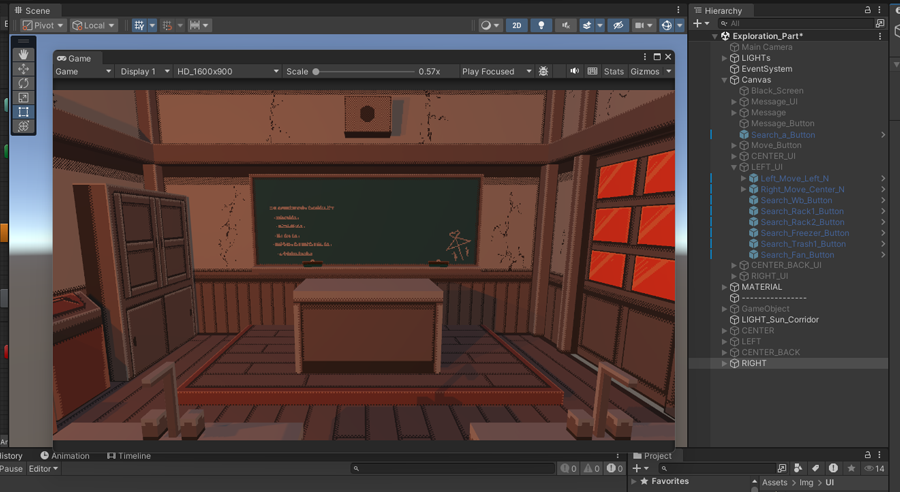900x492 pixels.
Task: Open the Pivot handle position button
Action: (x=43, y=25)
